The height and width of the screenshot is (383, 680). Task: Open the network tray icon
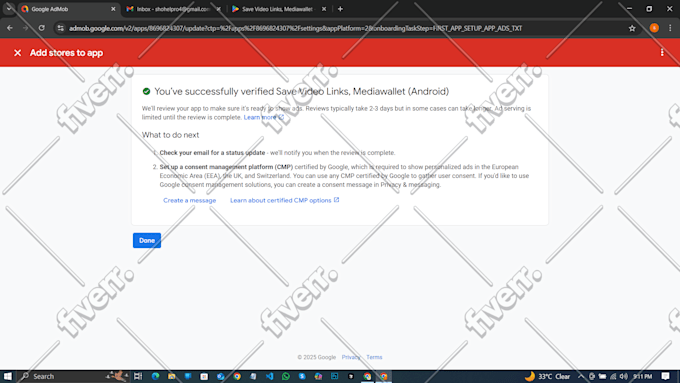[x=613, y=376]
